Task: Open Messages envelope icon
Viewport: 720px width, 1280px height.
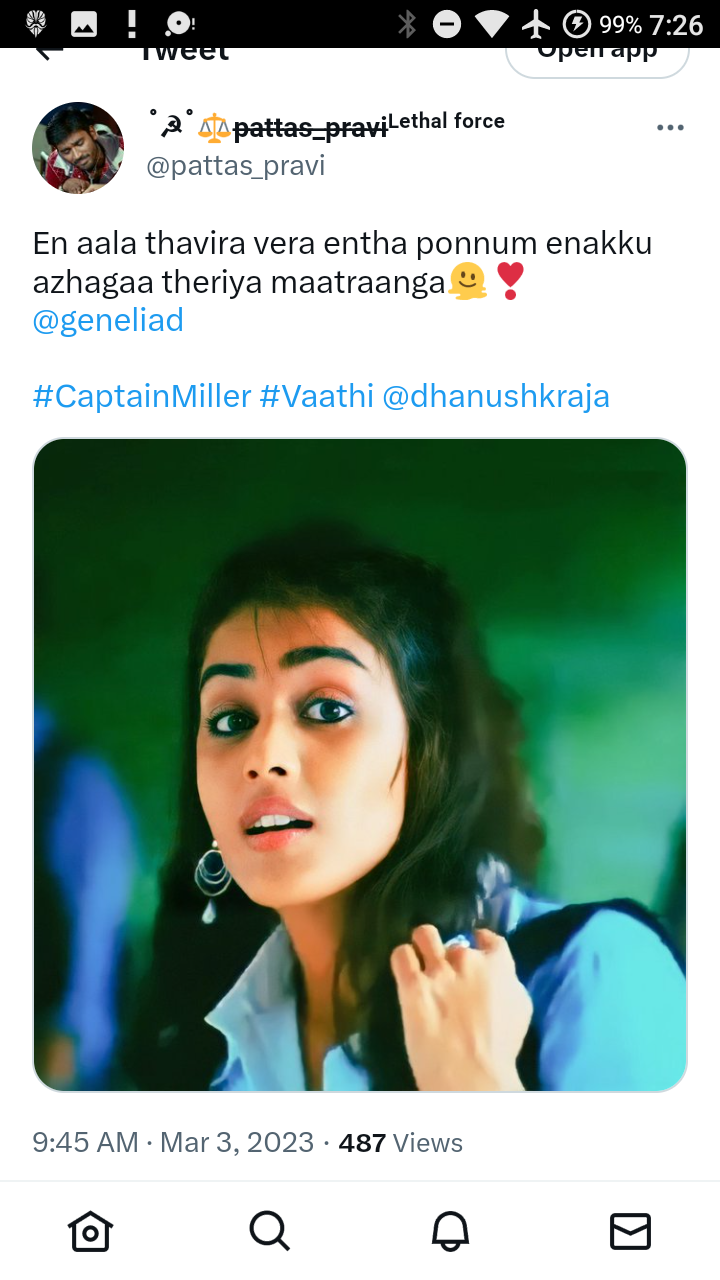Action: [x=630, y=1231]
